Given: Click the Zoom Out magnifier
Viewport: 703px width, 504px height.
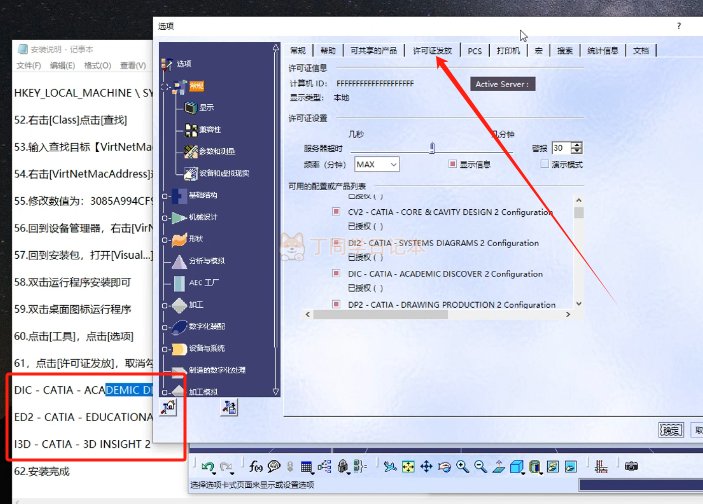Looking at the screenshot, I should [480, 467].
